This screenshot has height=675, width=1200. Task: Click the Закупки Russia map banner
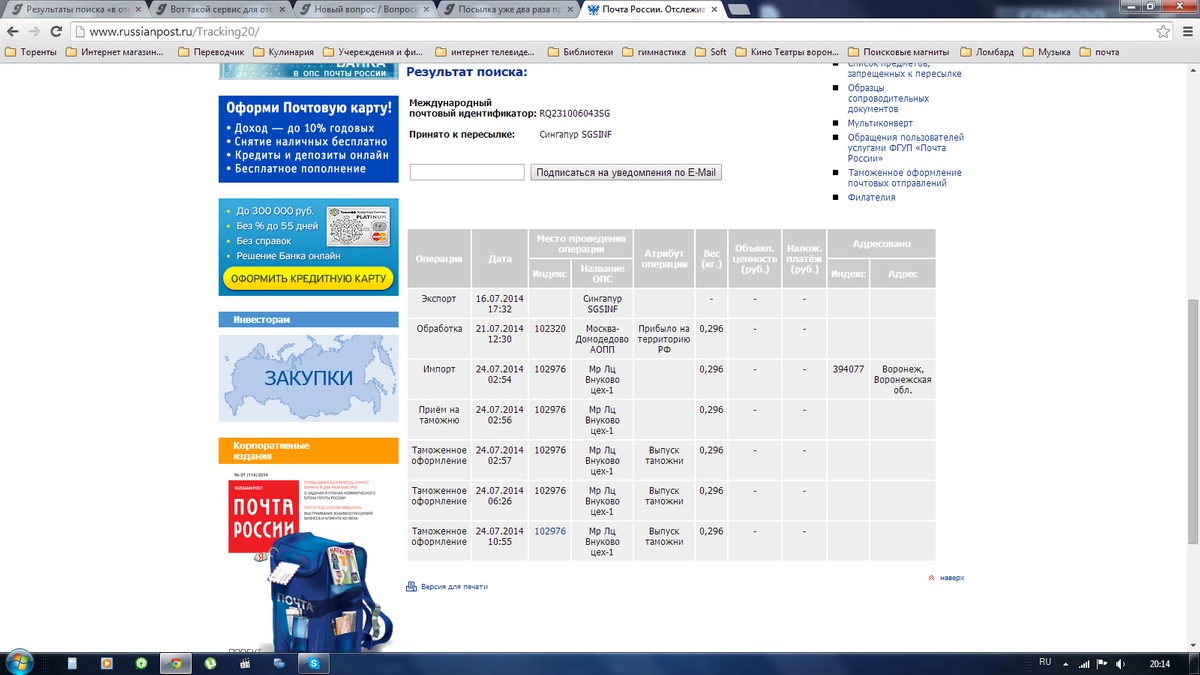coord(308,378)
